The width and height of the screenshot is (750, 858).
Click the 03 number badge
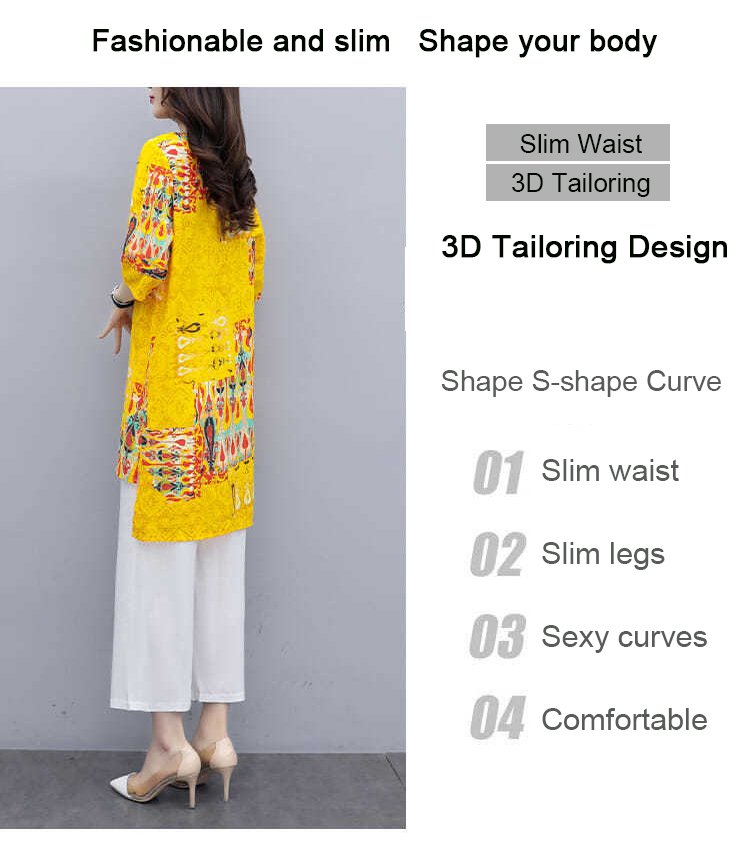coord(497,636)
